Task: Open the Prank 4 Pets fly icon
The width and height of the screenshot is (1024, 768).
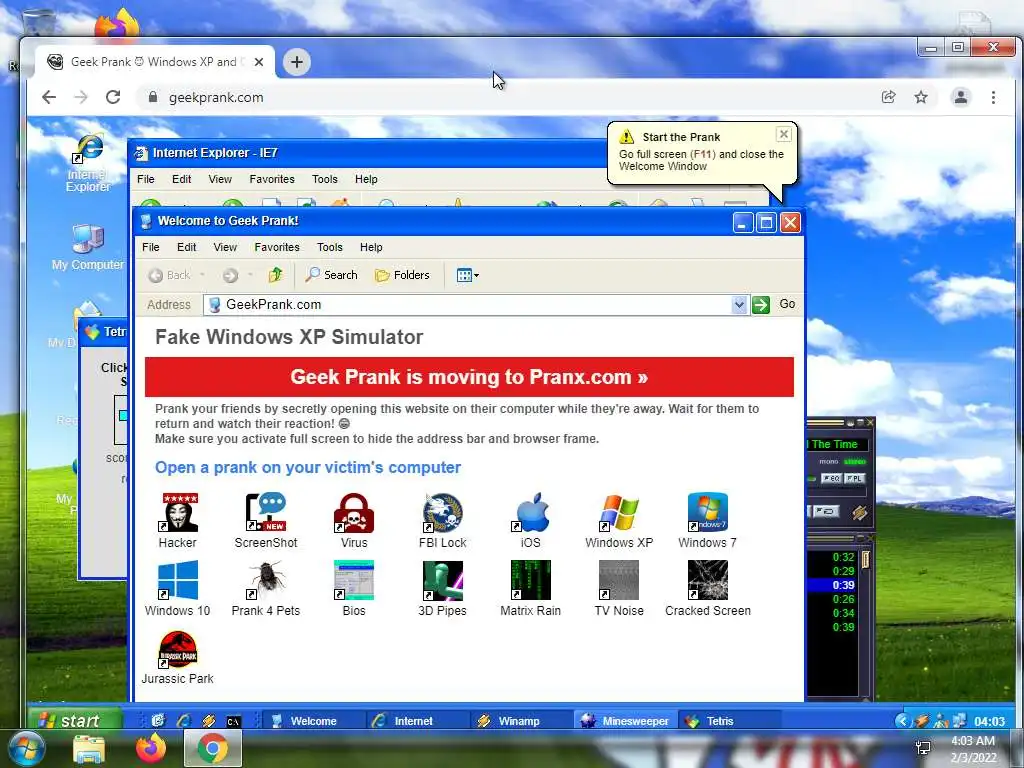Action: pos(266,581)
